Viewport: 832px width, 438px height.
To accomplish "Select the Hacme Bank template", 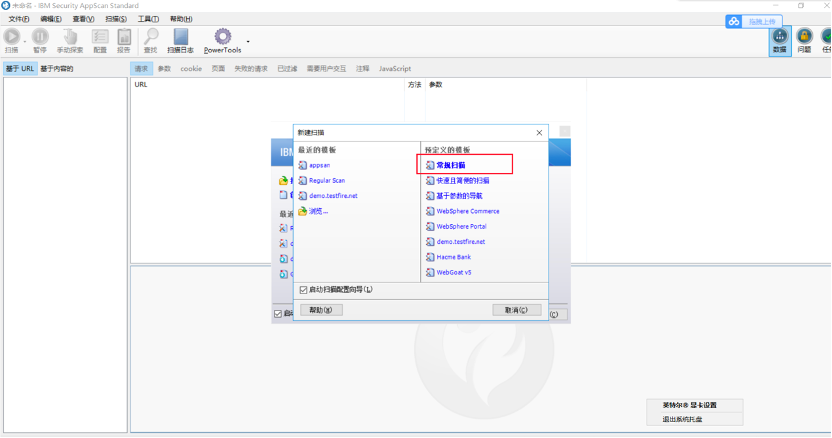I will click(x=454, y=257).
